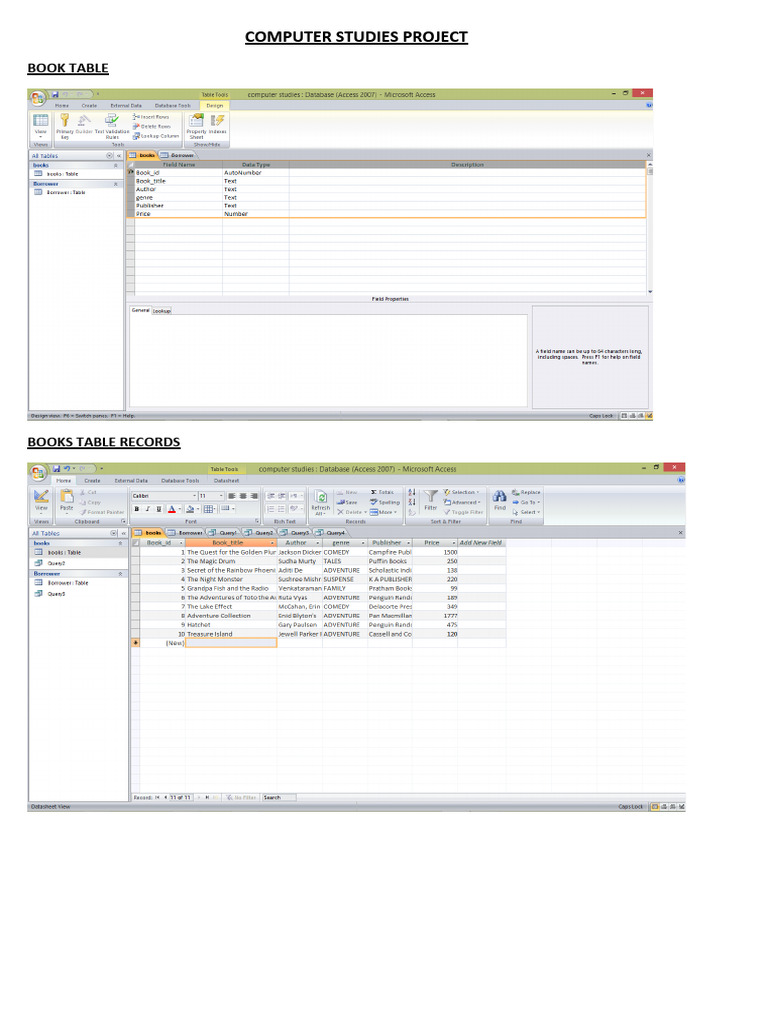Click the Indexes icon
Image resolution: width=768 pixels, height=1024 pixels.
(217, 120)
